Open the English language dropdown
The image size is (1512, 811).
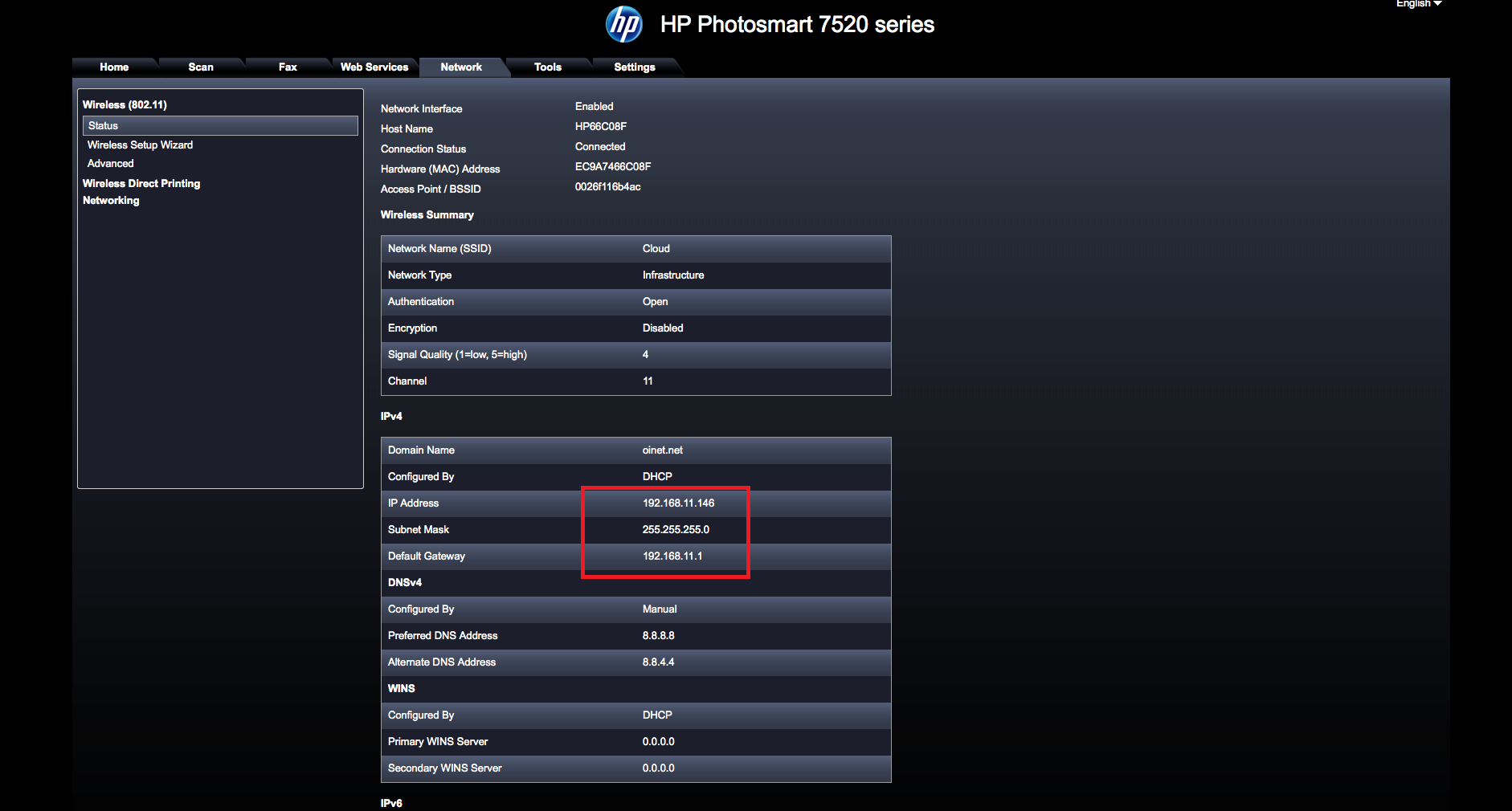tap(1419, 4)
